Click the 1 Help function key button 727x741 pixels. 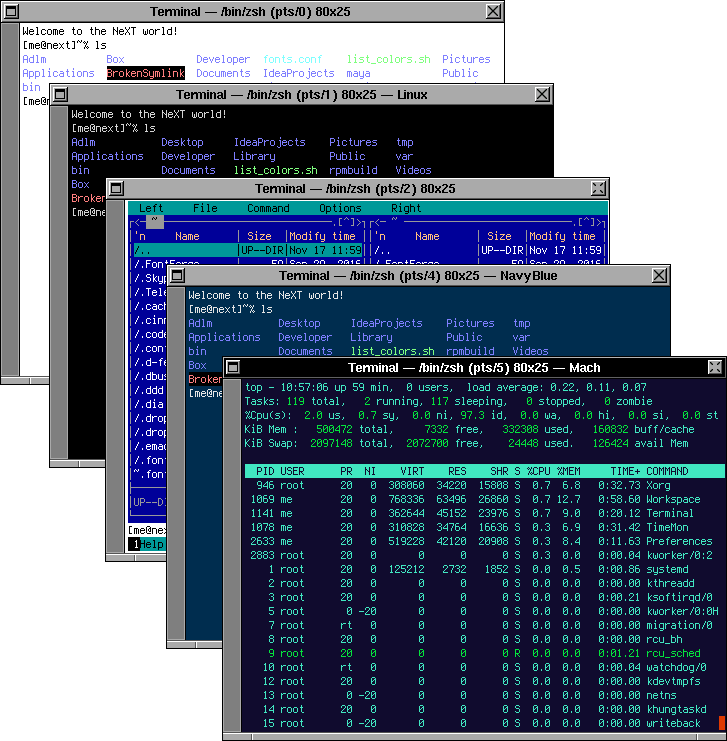click(147, 544)
